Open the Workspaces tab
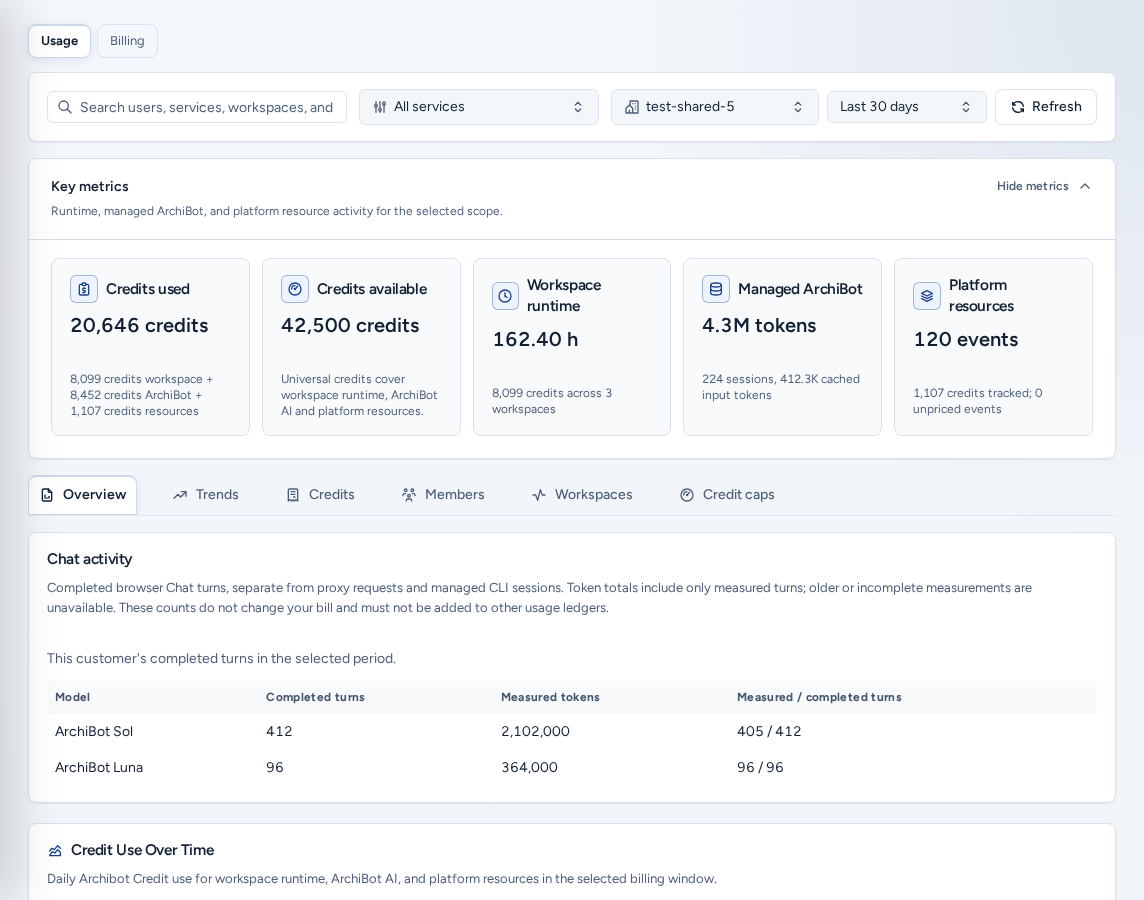Image resolution: width=1144 pixels, height=900 pixels. coord(582,494)
